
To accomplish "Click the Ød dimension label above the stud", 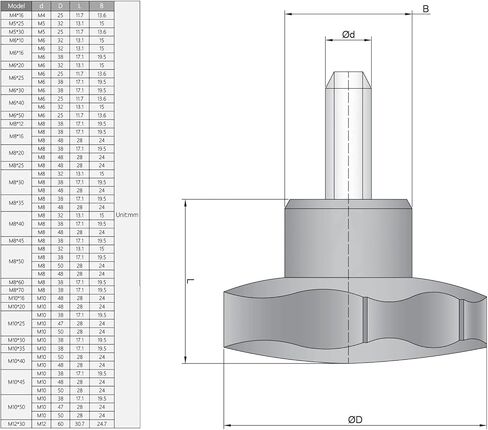I will pos(348,34).
